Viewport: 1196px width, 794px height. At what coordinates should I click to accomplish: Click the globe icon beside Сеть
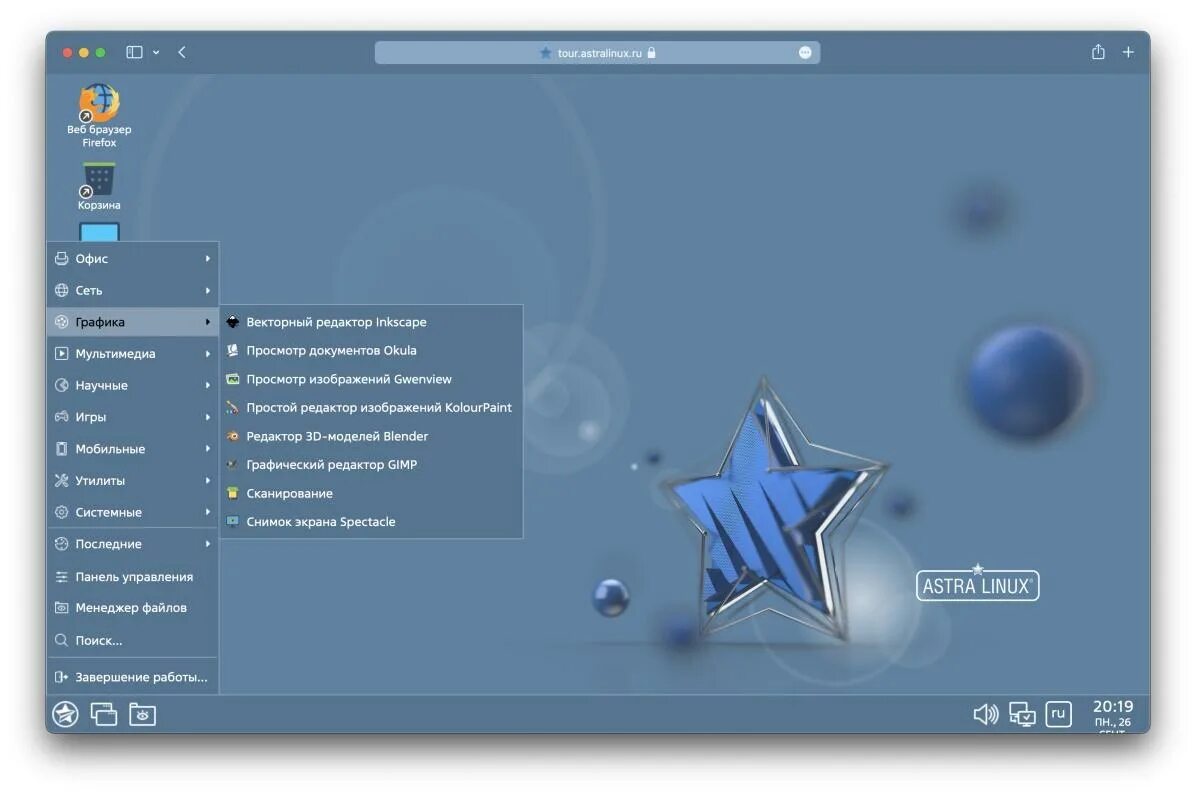tap(62, 290)
